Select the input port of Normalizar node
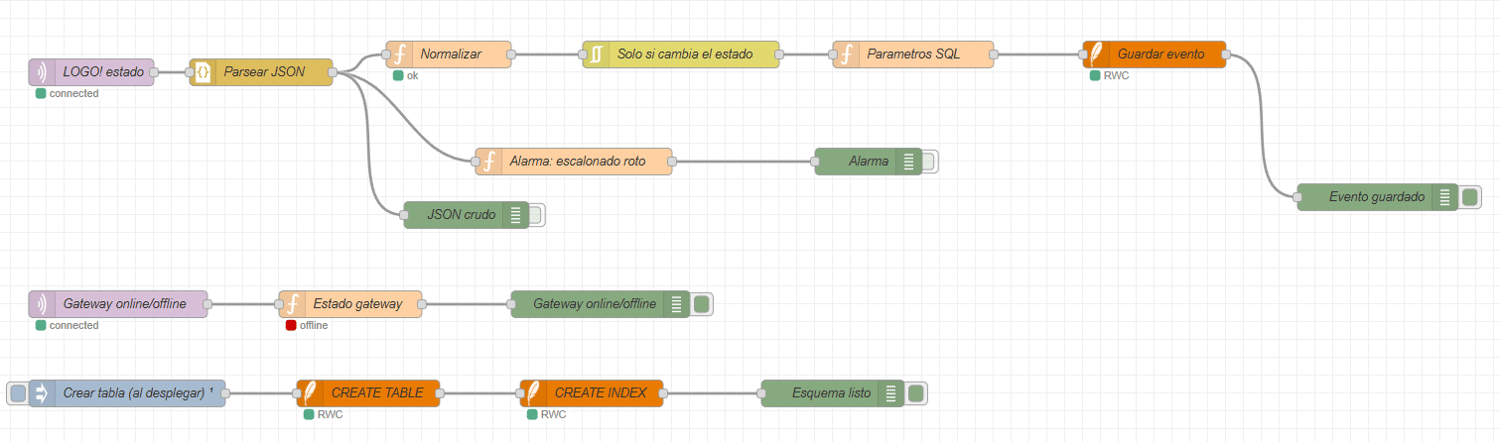Viewport: 1500px width, 442px height. pos(387,54)
